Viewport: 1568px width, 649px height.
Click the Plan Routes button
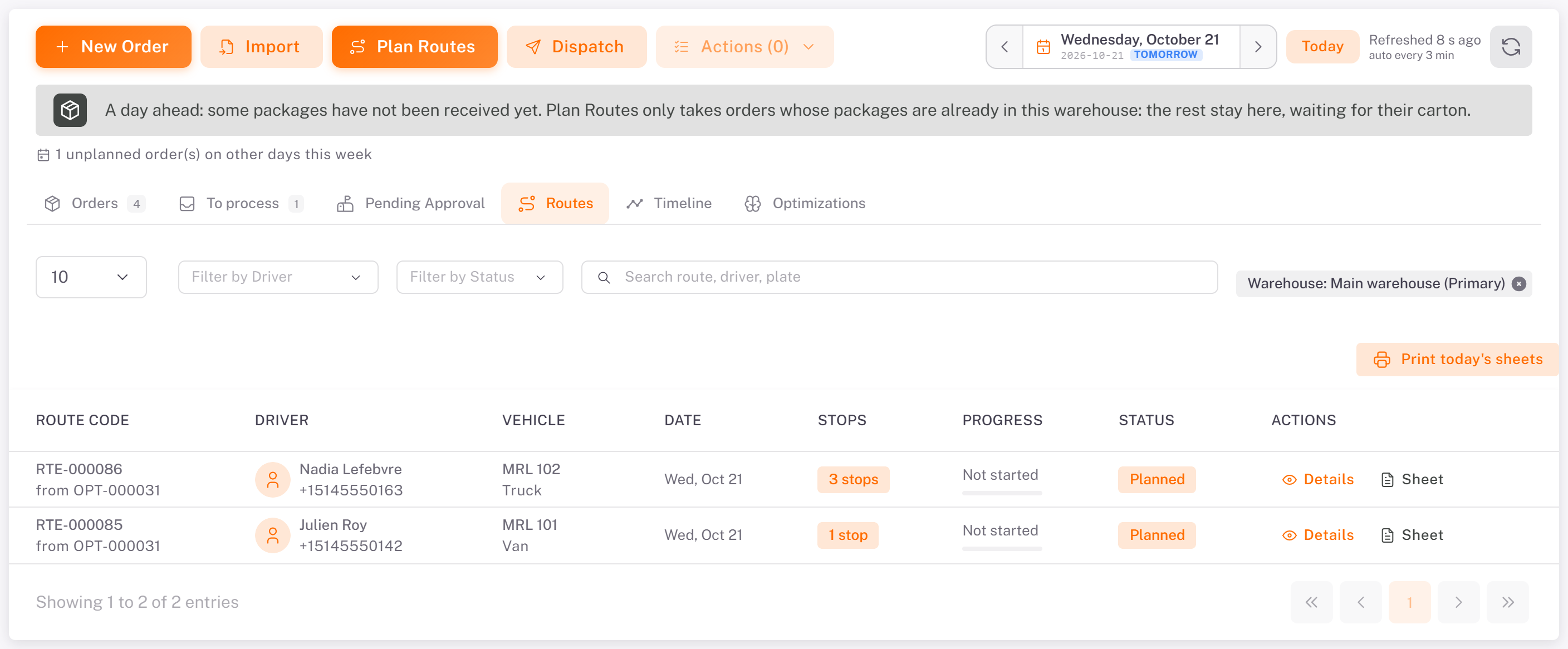[x=414, y=47]
